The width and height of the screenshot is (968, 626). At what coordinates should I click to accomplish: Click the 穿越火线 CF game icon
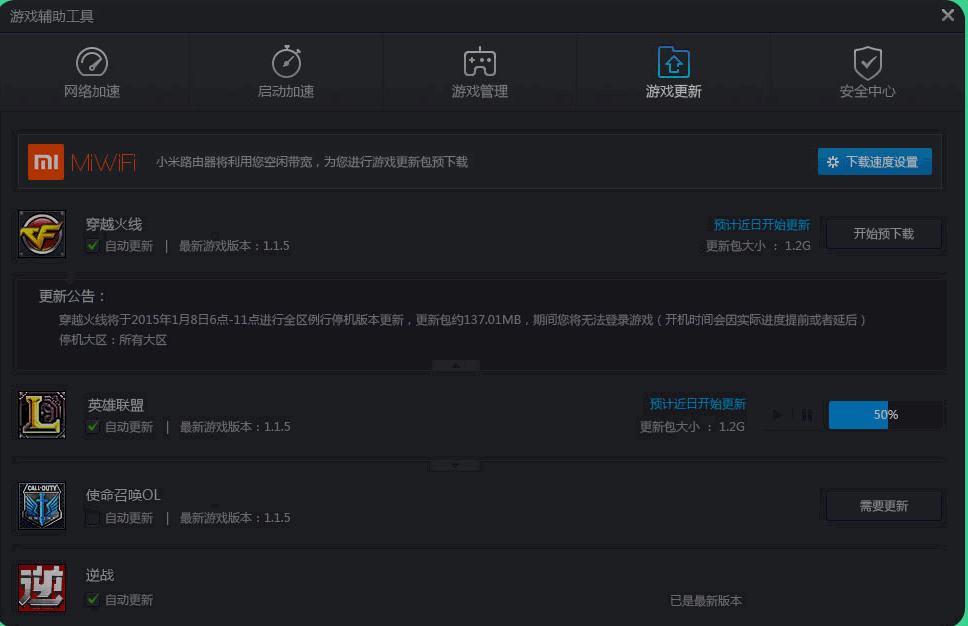pyautogui.click(x=42, y=234)
